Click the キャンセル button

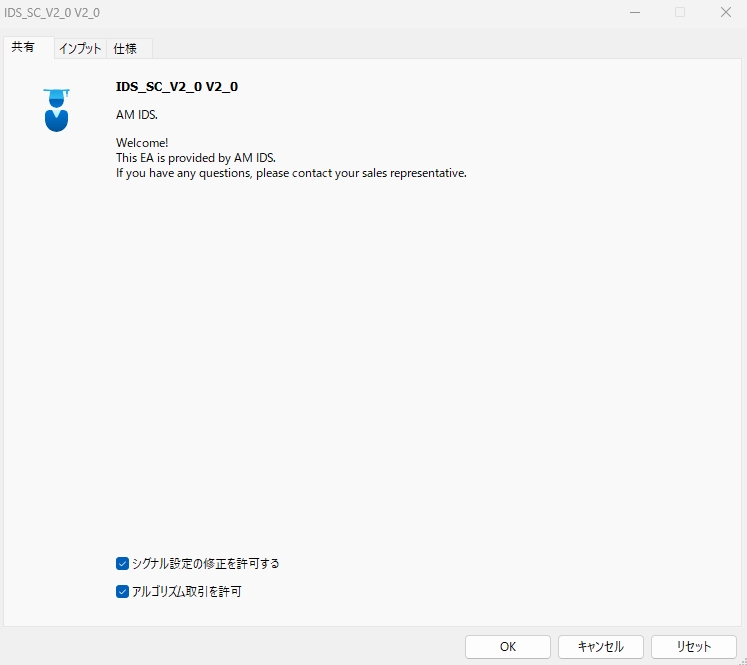[601, 646]
